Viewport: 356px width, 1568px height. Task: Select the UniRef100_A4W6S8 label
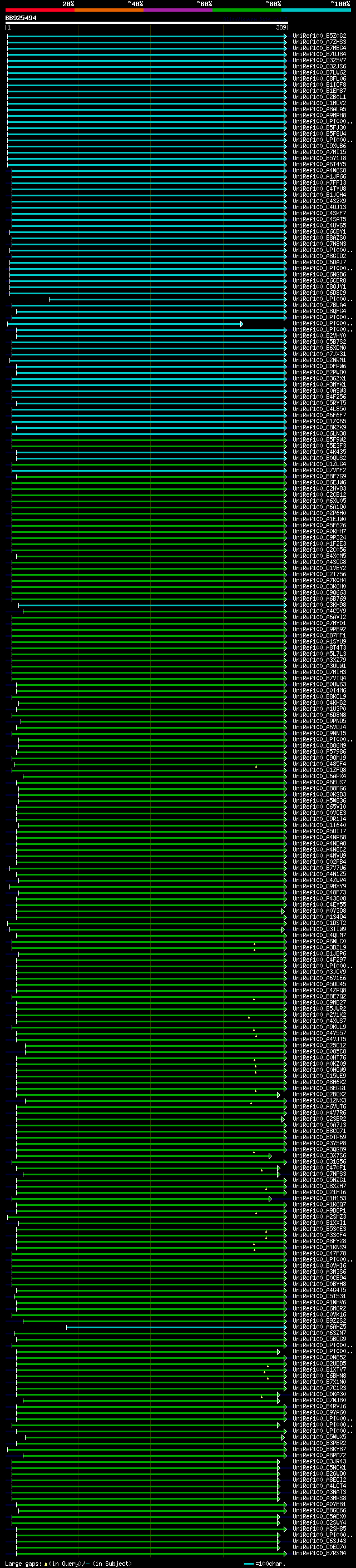[319, 170]
